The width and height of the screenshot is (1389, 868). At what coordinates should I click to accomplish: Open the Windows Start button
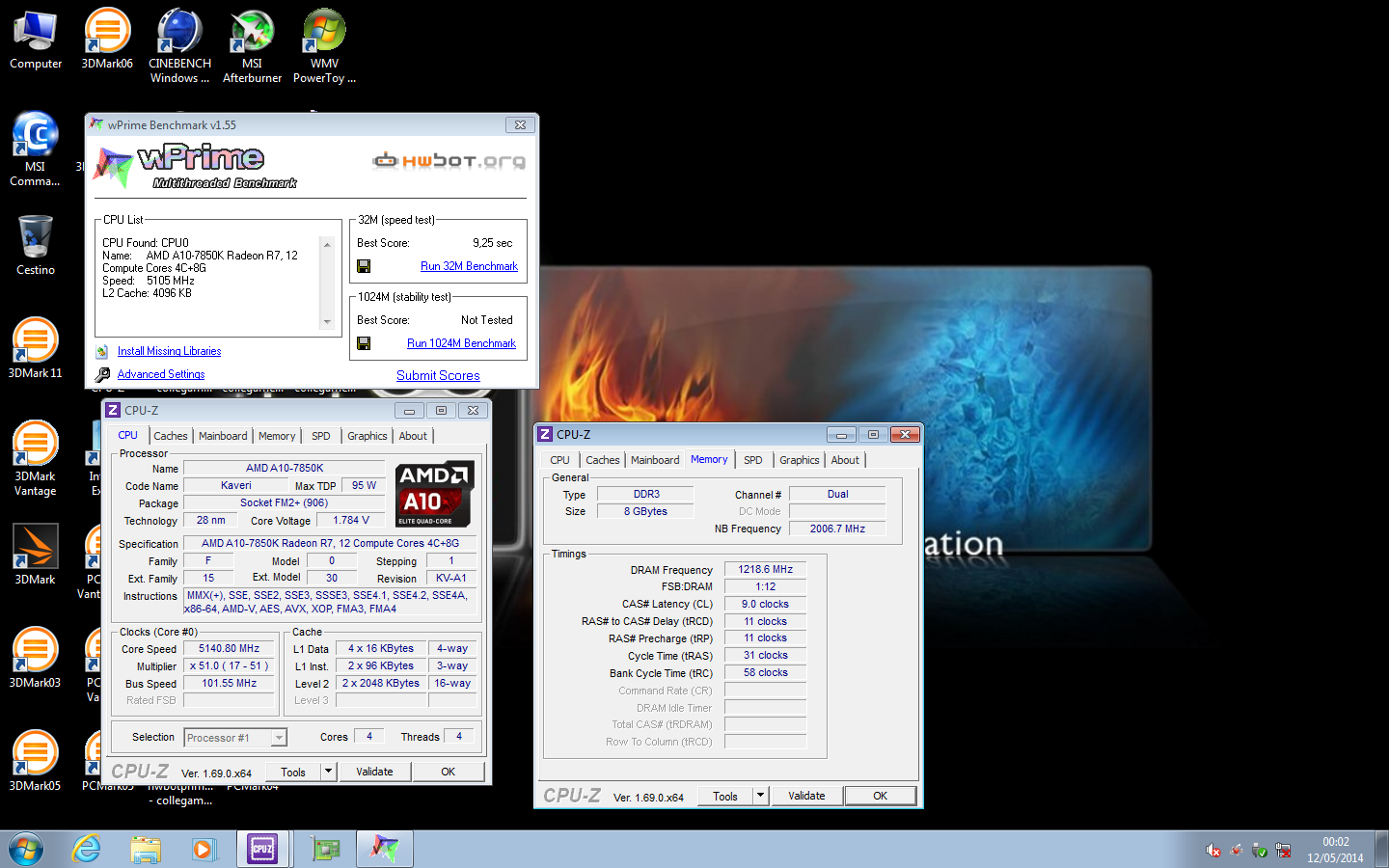pyautogui.click(x=26, y=849)
